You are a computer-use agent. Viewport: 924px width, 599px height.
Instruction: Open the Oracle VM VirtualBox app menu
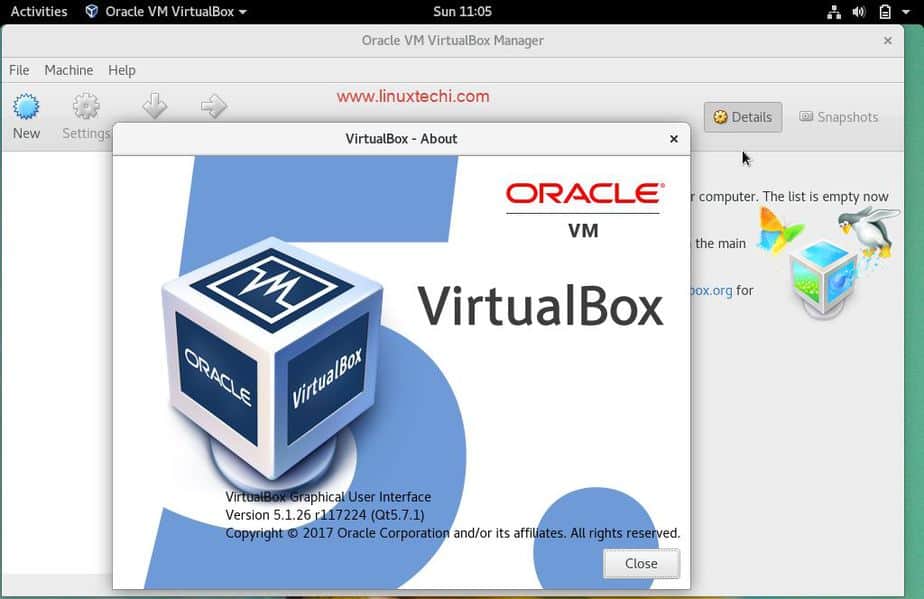[x=166, y=11]
